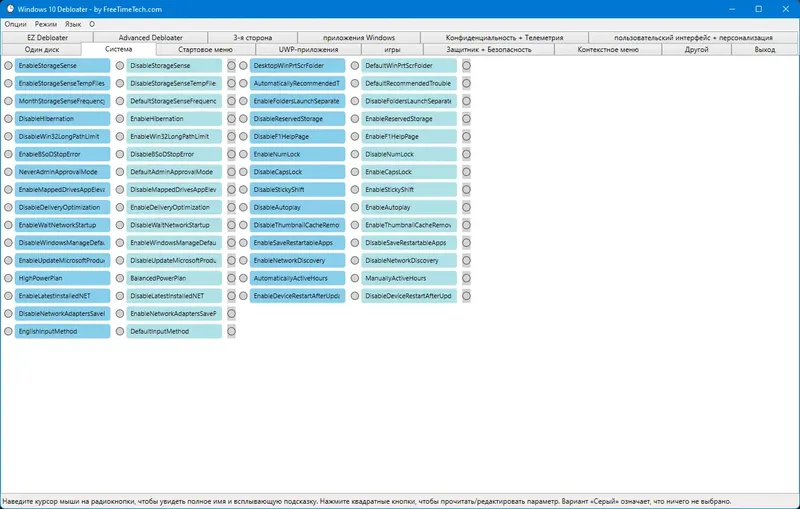Open the Опции menu
800x509 pixels.
(x=15, y=24)
